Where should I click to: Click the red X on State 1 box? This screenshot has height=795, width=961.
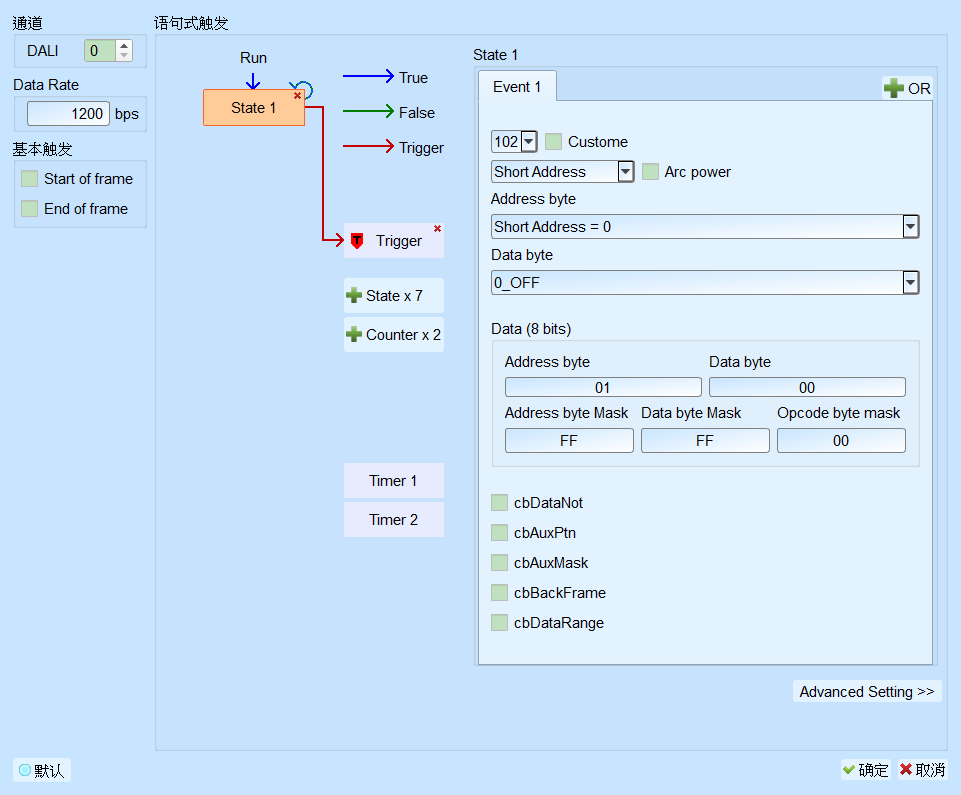(297, 96)
